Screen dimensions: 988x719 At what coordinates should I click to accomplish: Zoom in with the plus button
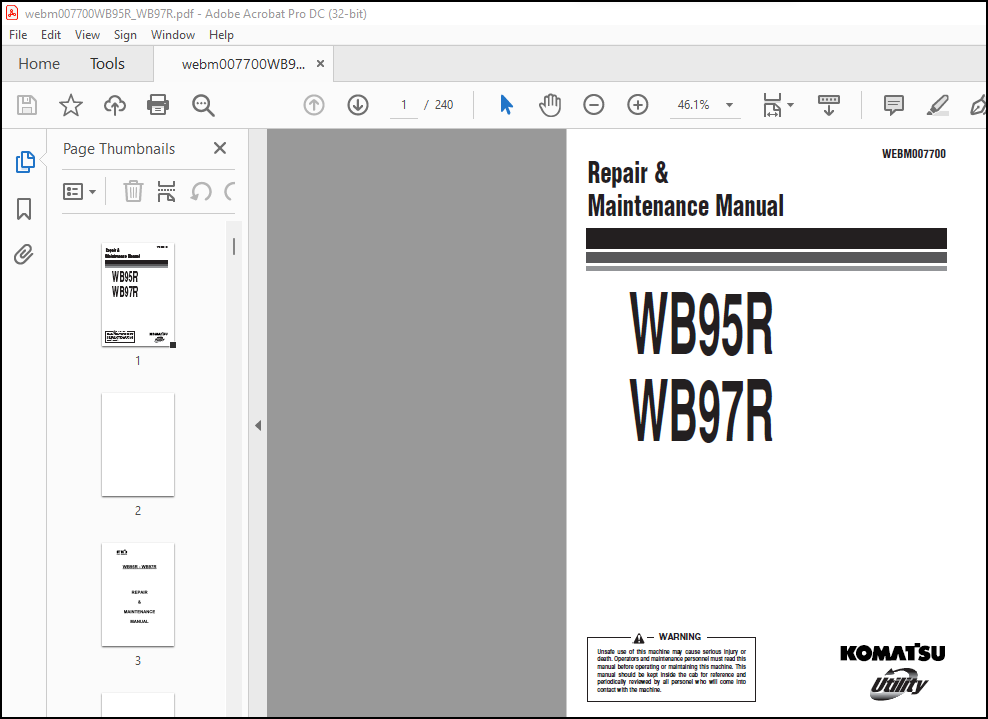point(638,105)
